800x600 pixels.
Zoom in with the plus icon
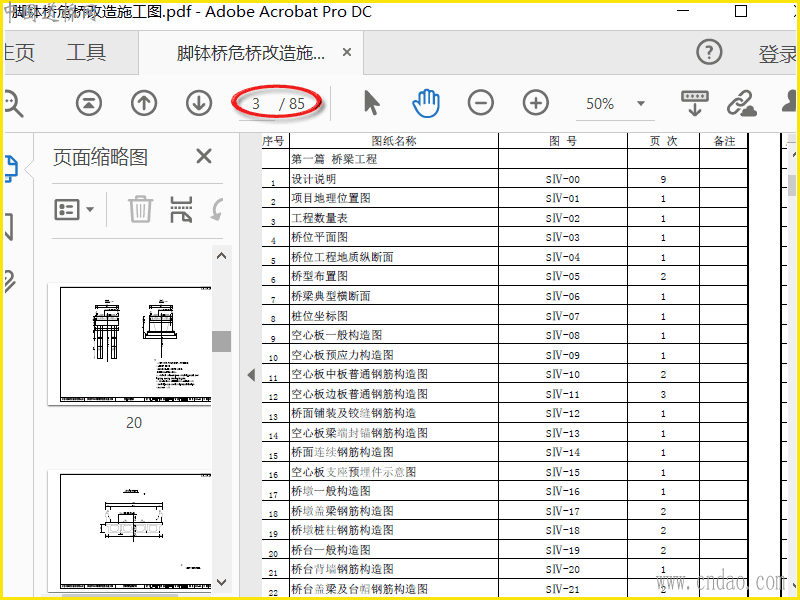(536, 103)
